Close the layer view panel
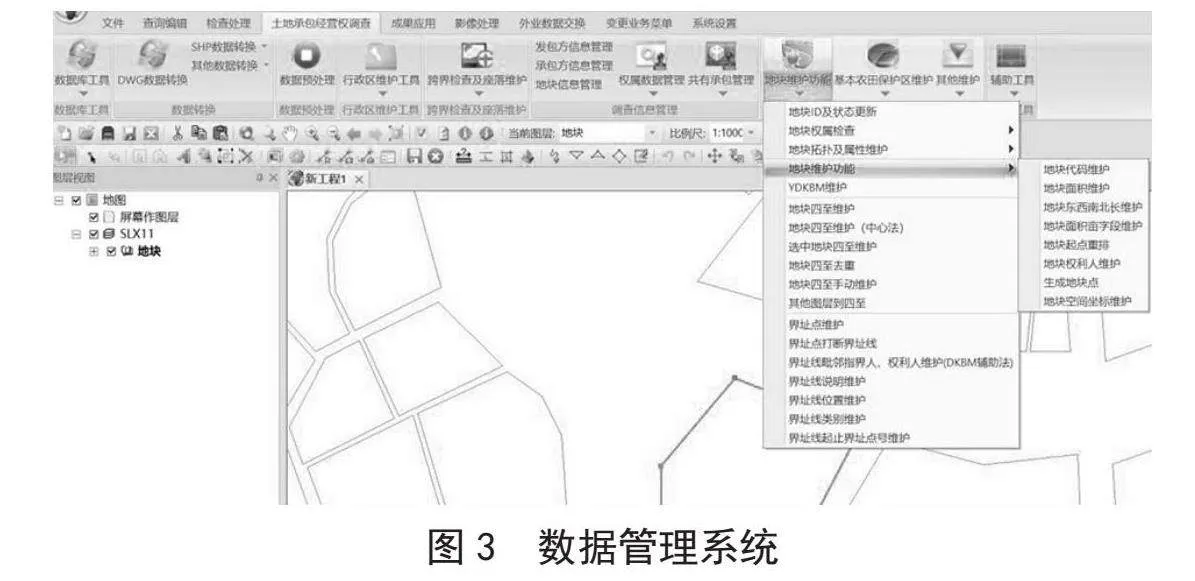The height and width of the screenshot is (581, 1195). point(273,179)
